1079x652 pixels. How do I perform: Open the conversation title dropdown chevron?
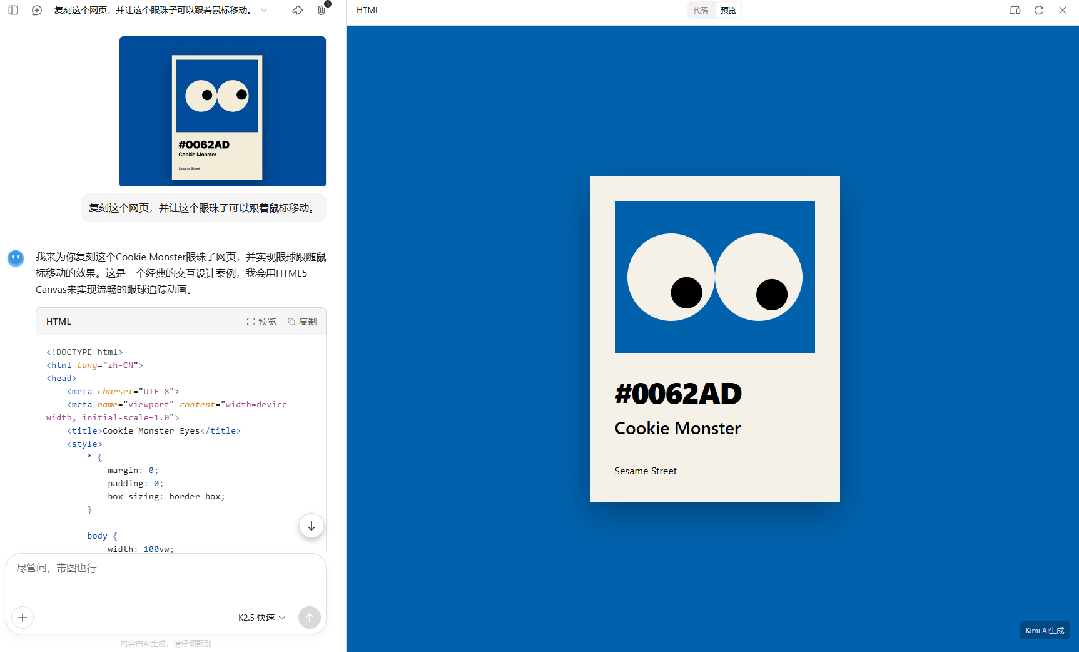[x=264, y=10]
